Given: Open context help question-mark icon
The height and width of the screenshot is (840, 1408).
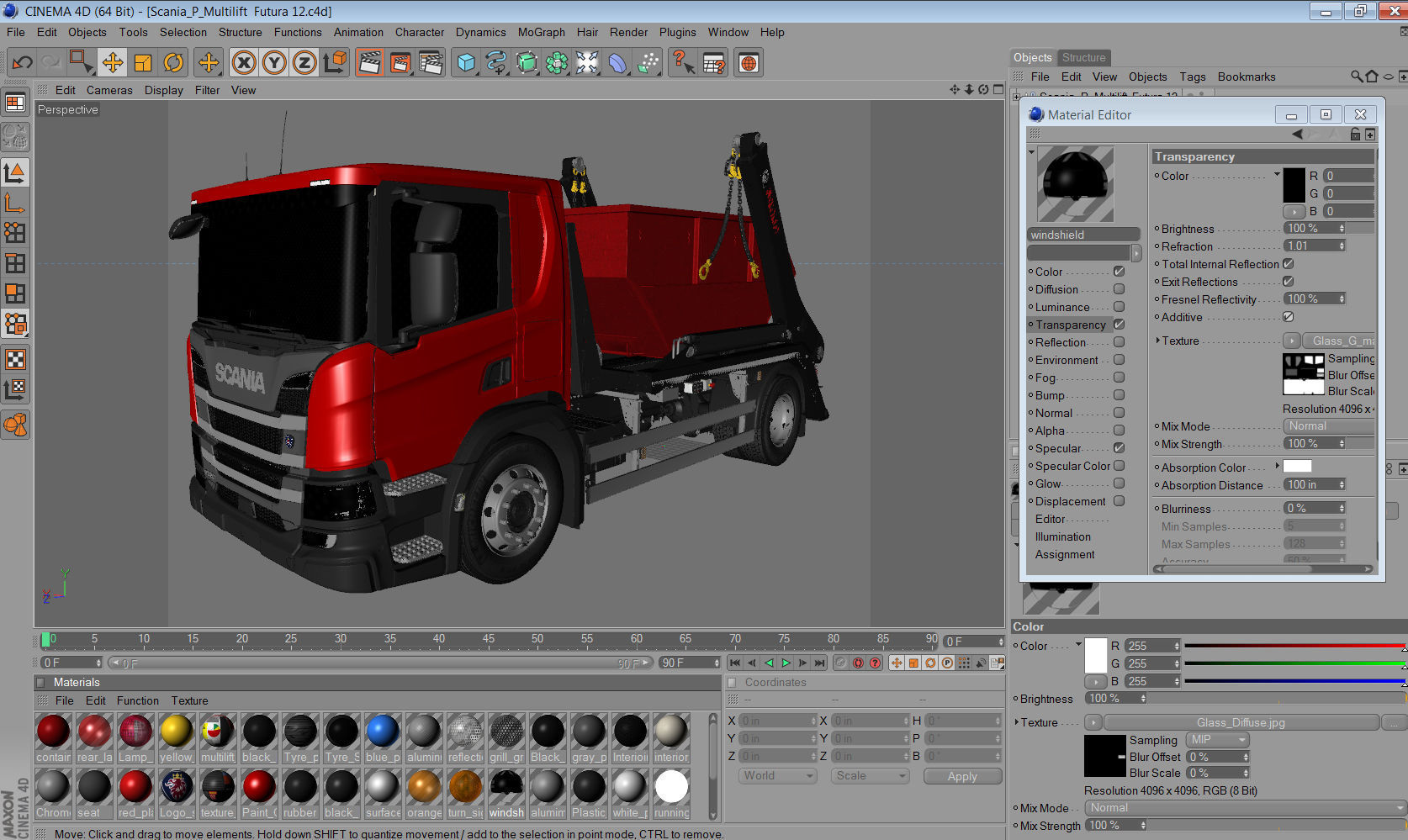Looking at the screenshot, I should click(x=683, y=62).
